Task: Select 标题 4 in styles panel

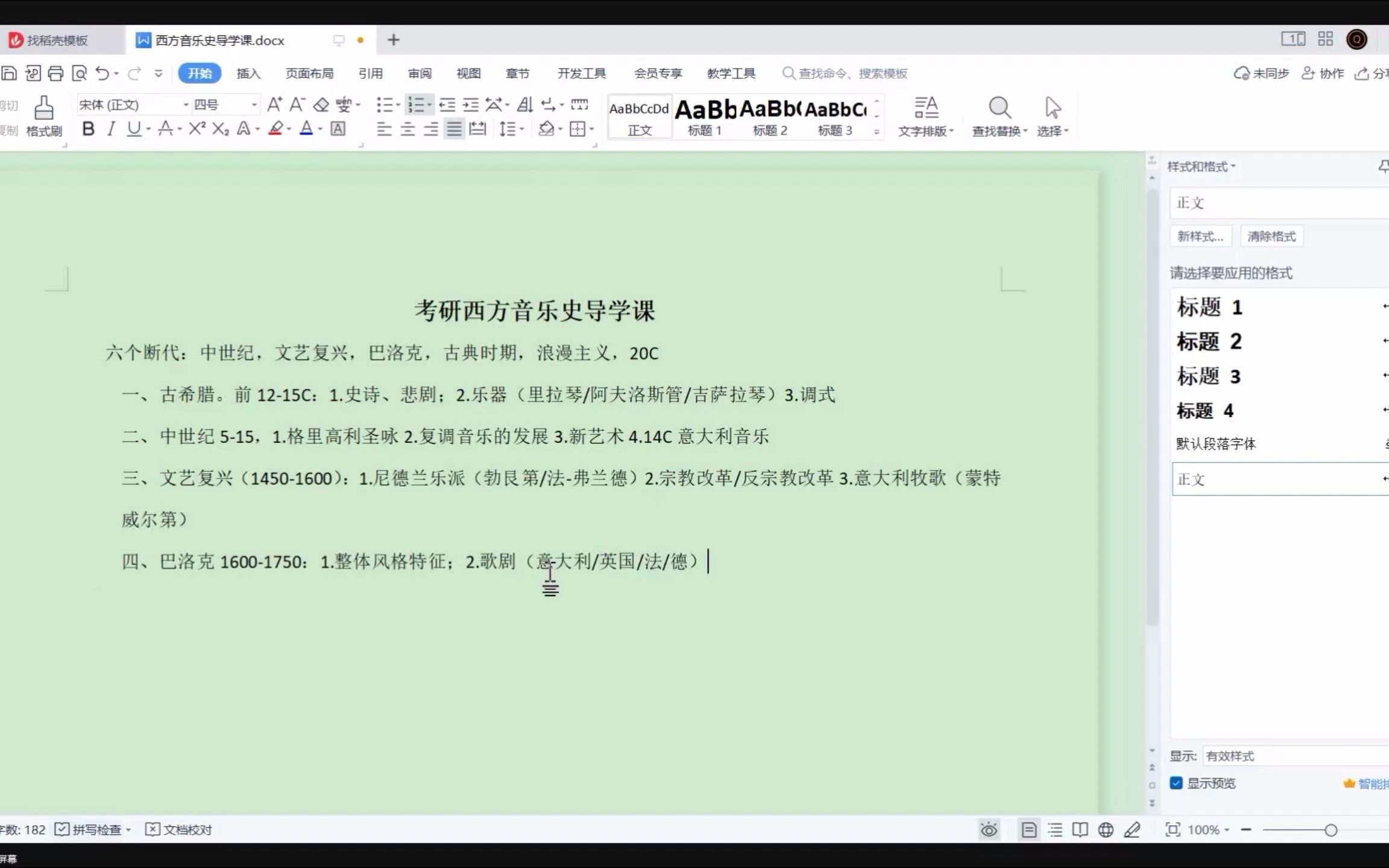Action: (x=1280, y=410)
